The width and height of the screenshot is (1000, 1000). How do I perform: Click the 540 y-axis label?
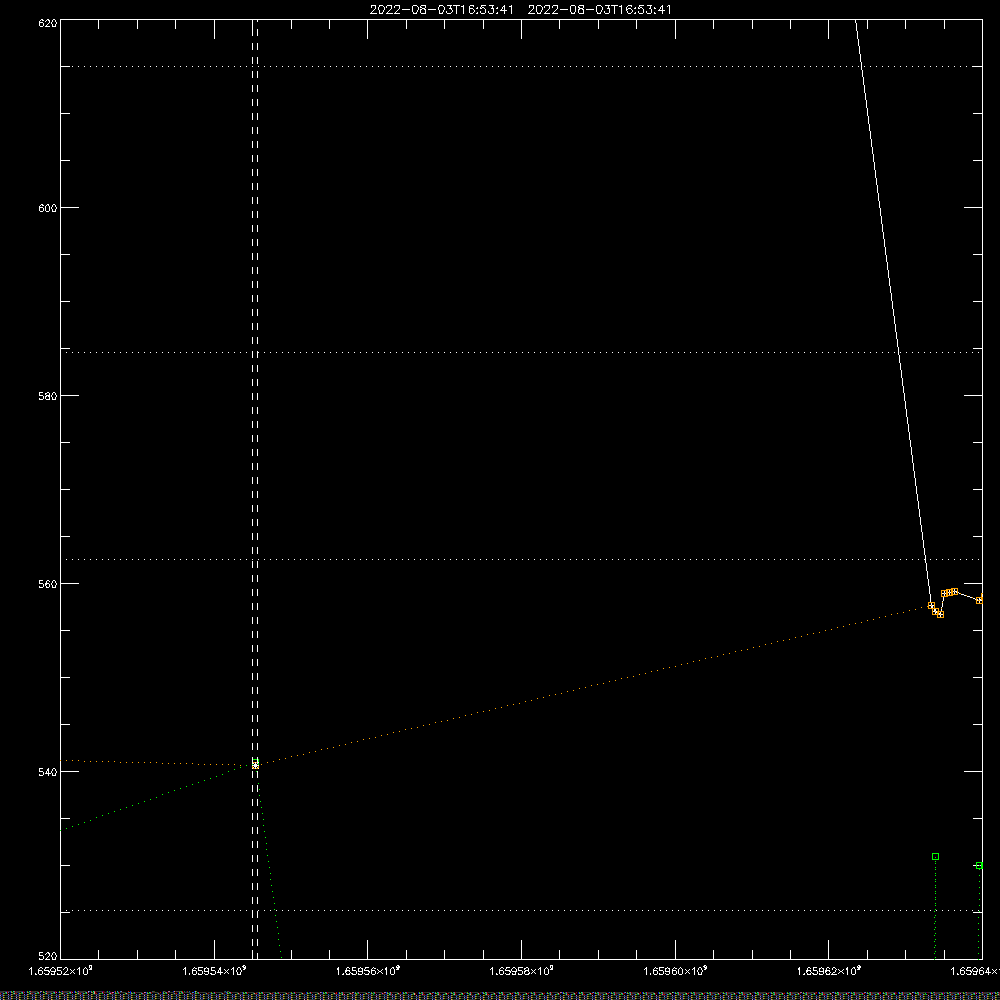tap(48, 772)
